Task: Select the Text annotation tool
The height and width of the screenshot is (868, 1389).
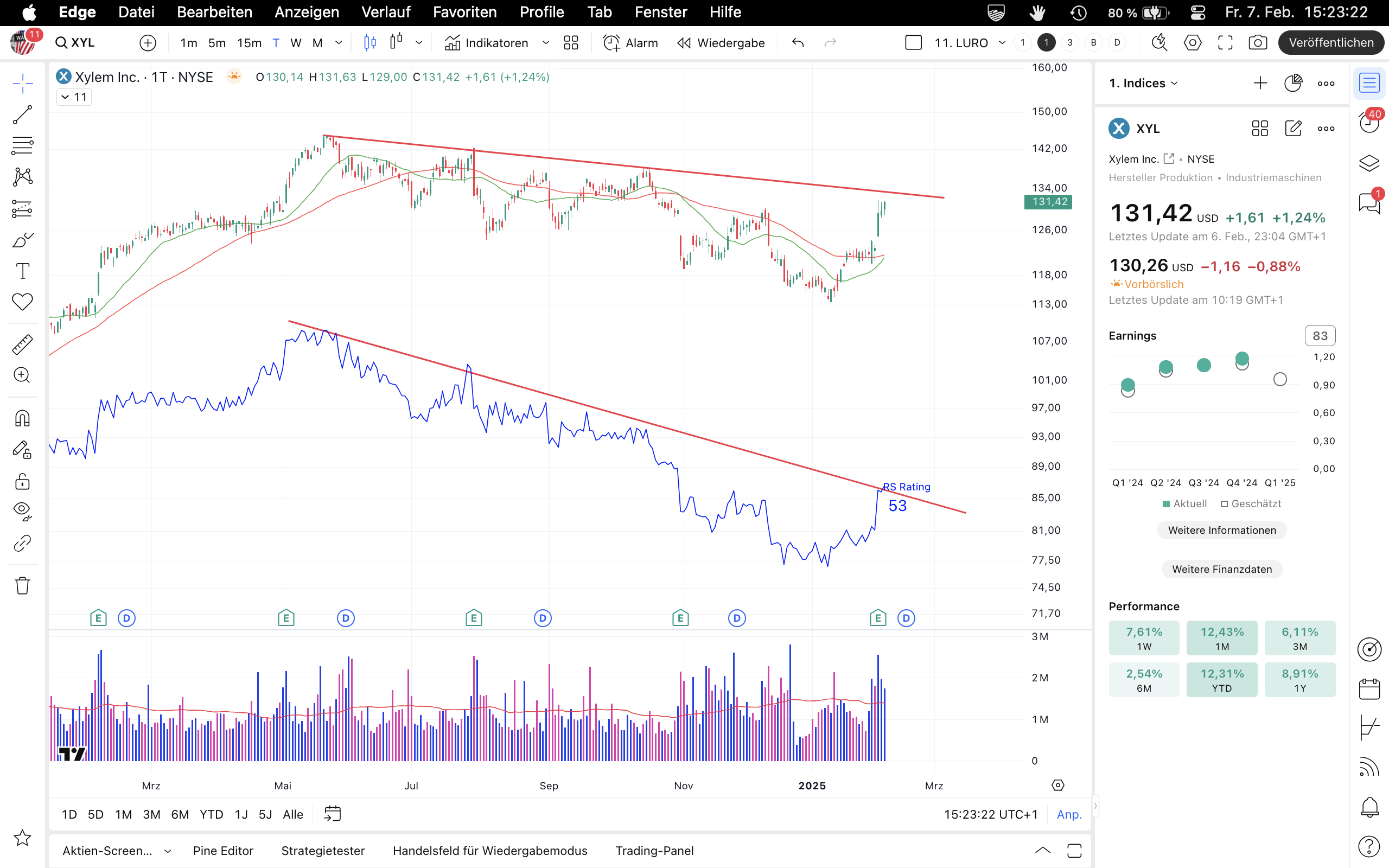Action: coord(22,271)
